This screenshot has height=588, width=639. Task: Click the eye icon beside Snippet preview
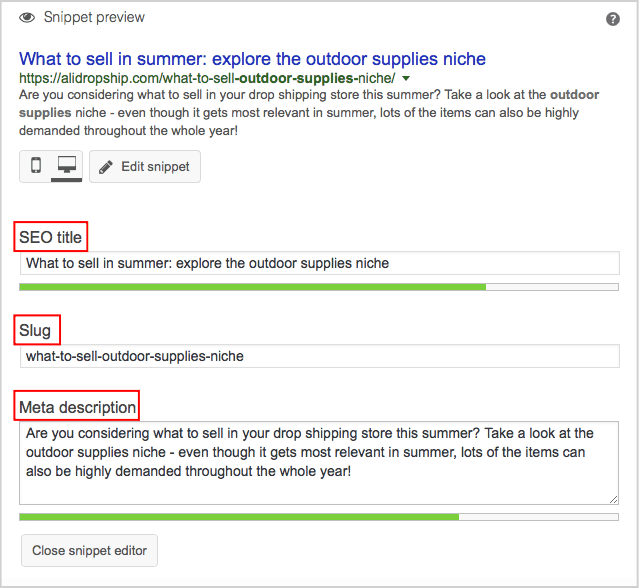[27, 18]
